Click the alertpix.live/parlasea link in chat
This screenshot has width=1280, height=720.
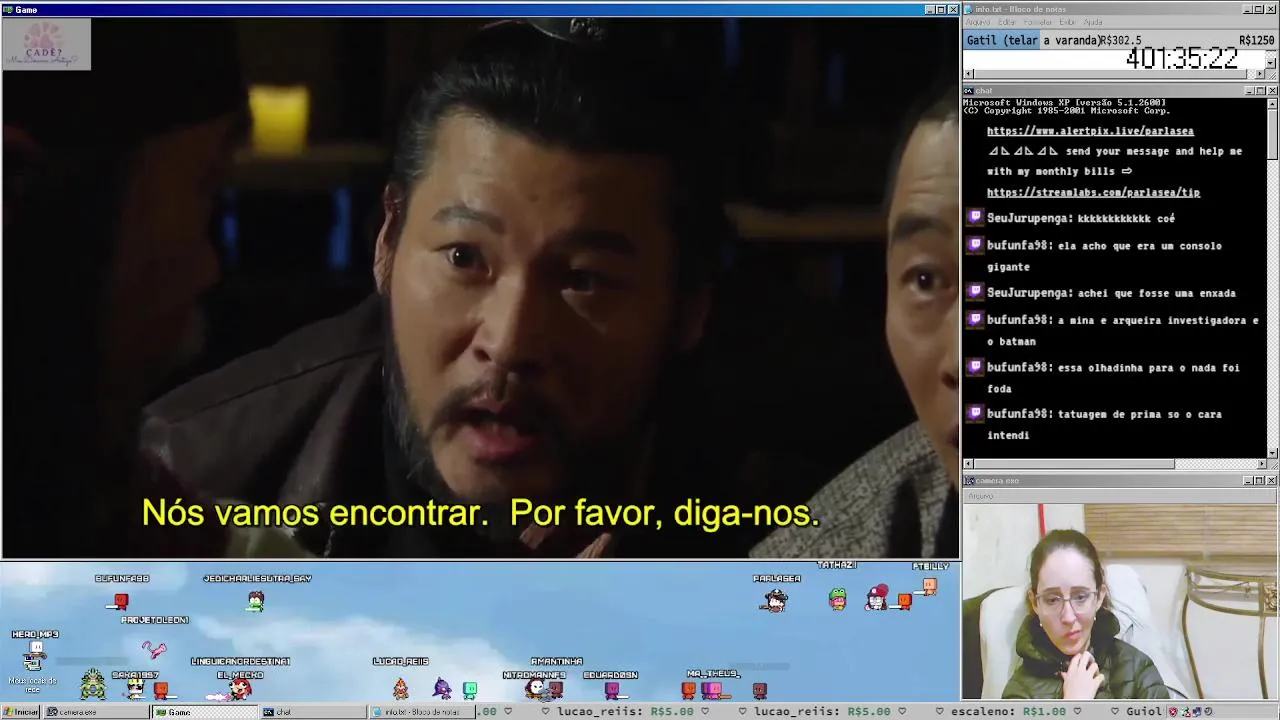[x=1090, y=131]
